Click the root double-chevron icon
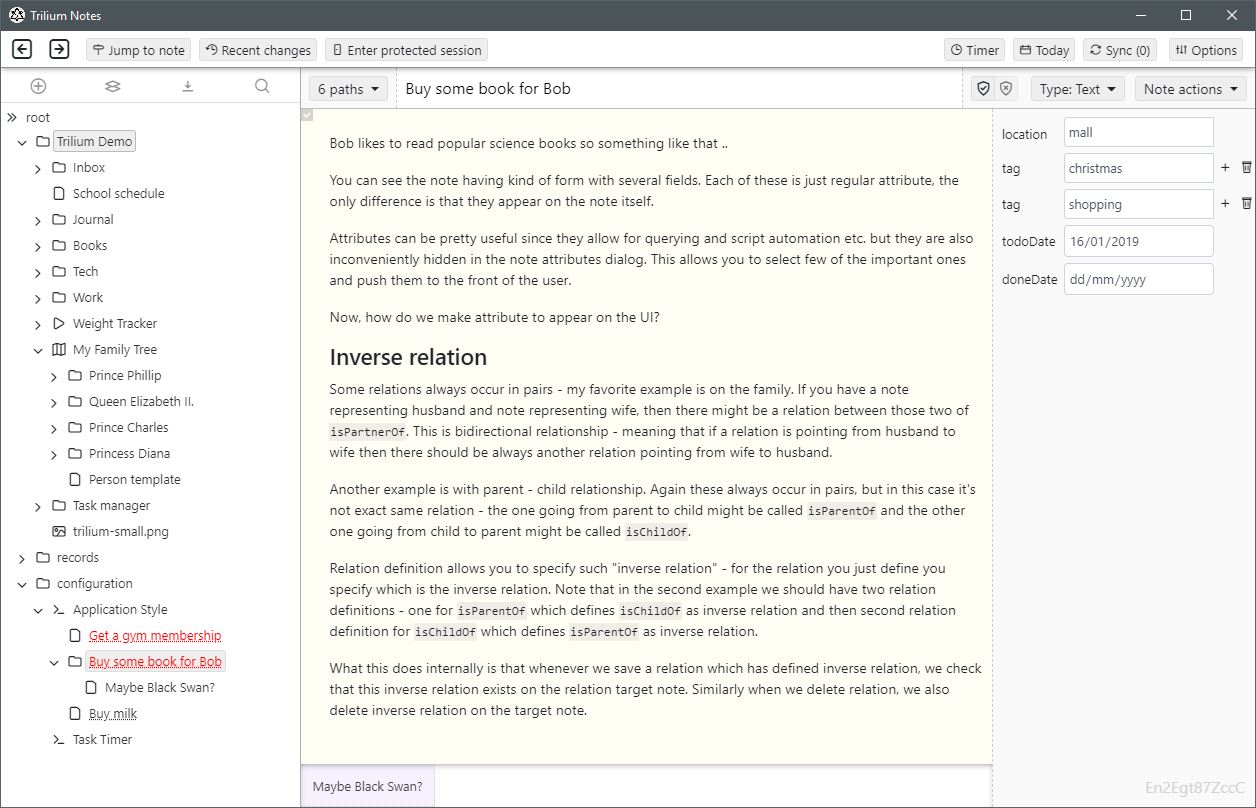The image size is (1256, 808). coord(12,117)
